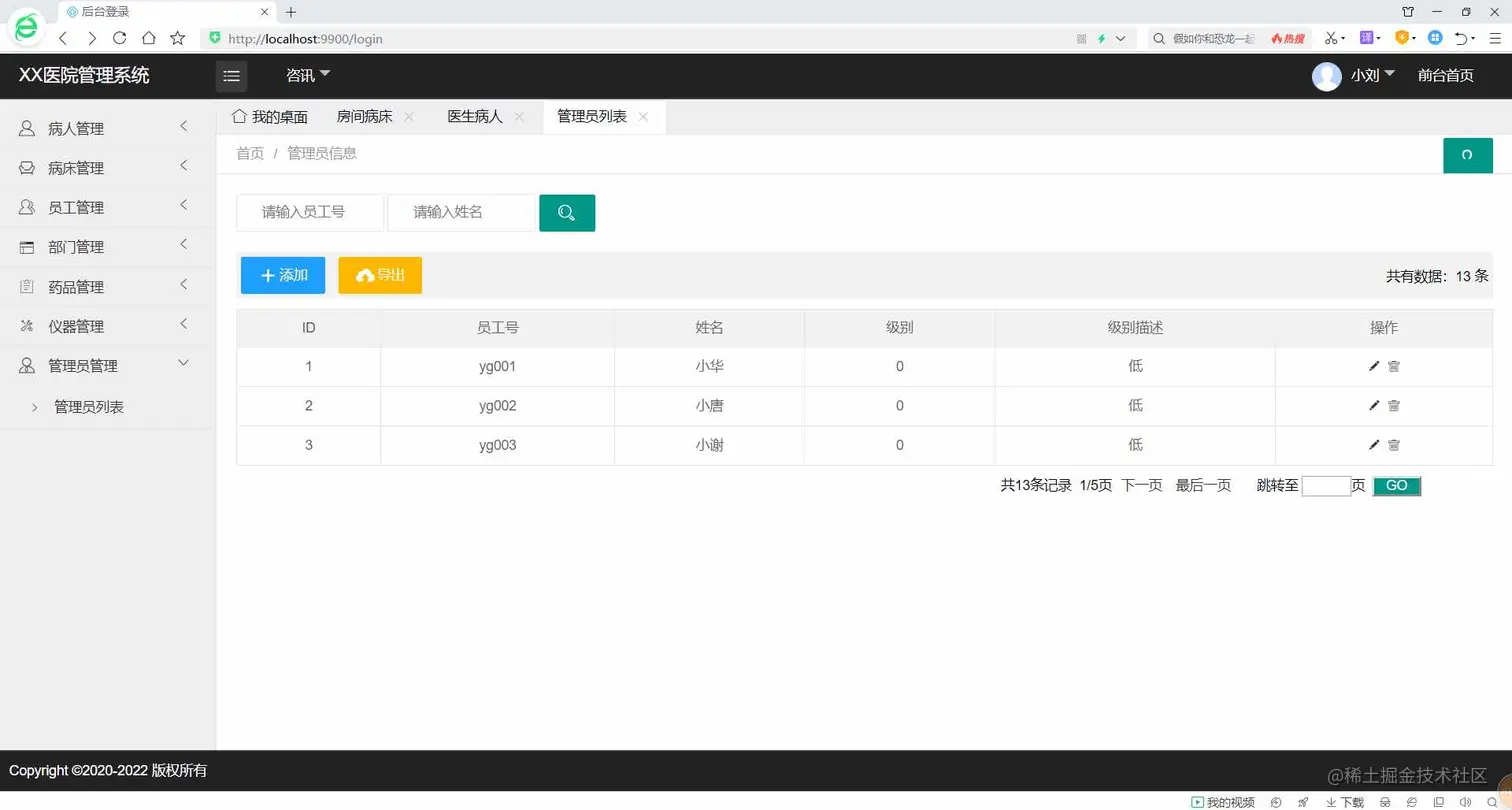Focus the 请输入姓名 input field
The height and width of the screenshot is (810, 1512).
pyautogui.click(x=461, y=212)
